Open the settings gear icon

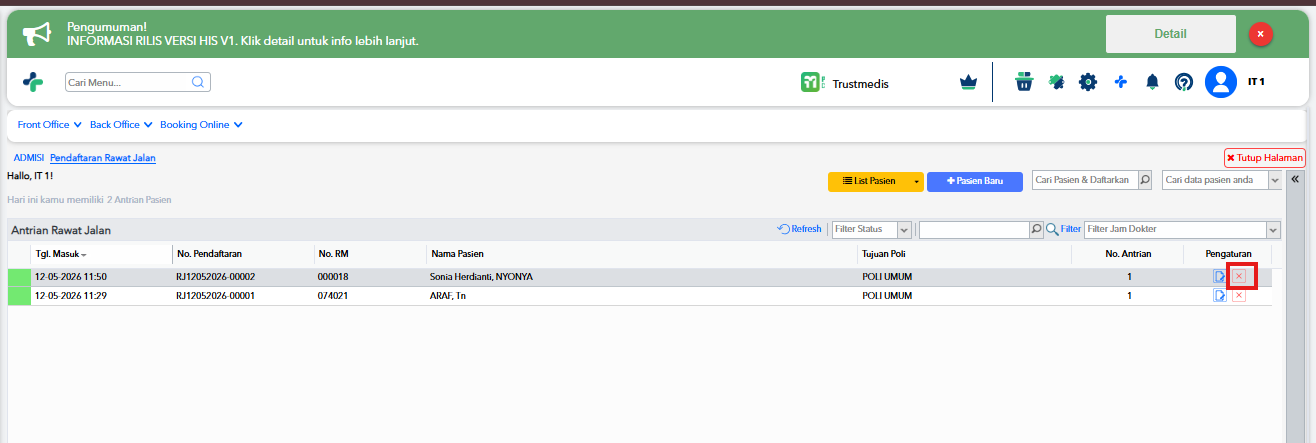pos(1088,83)
